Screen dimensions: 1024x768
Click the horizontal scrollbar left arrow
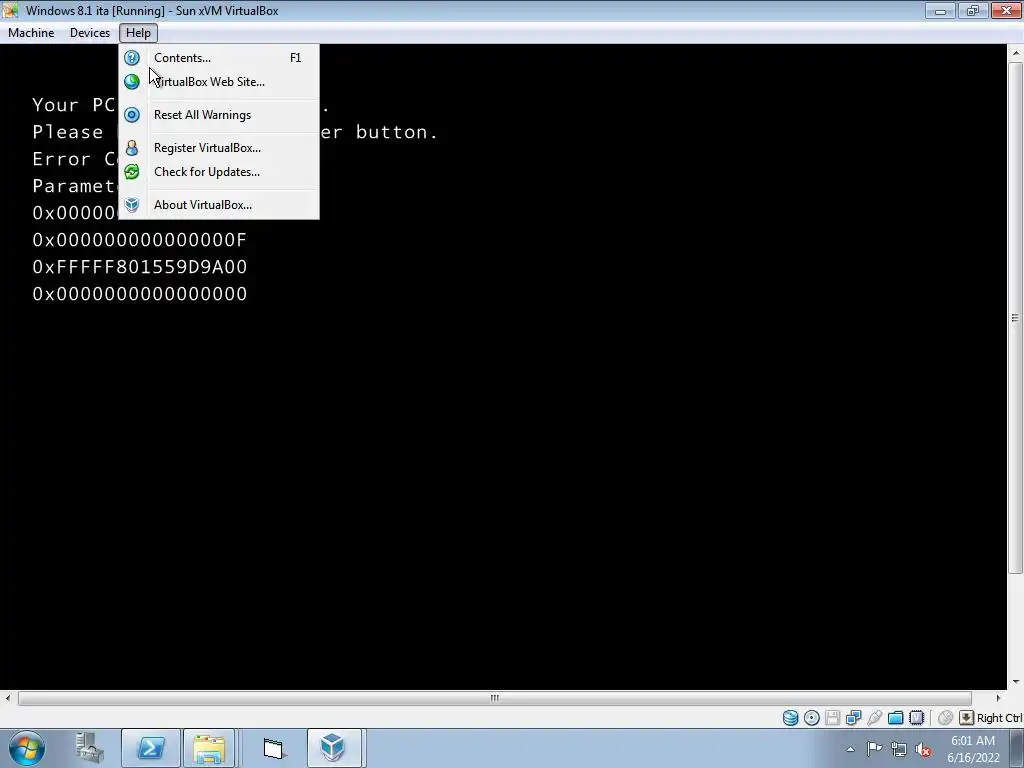7,698
